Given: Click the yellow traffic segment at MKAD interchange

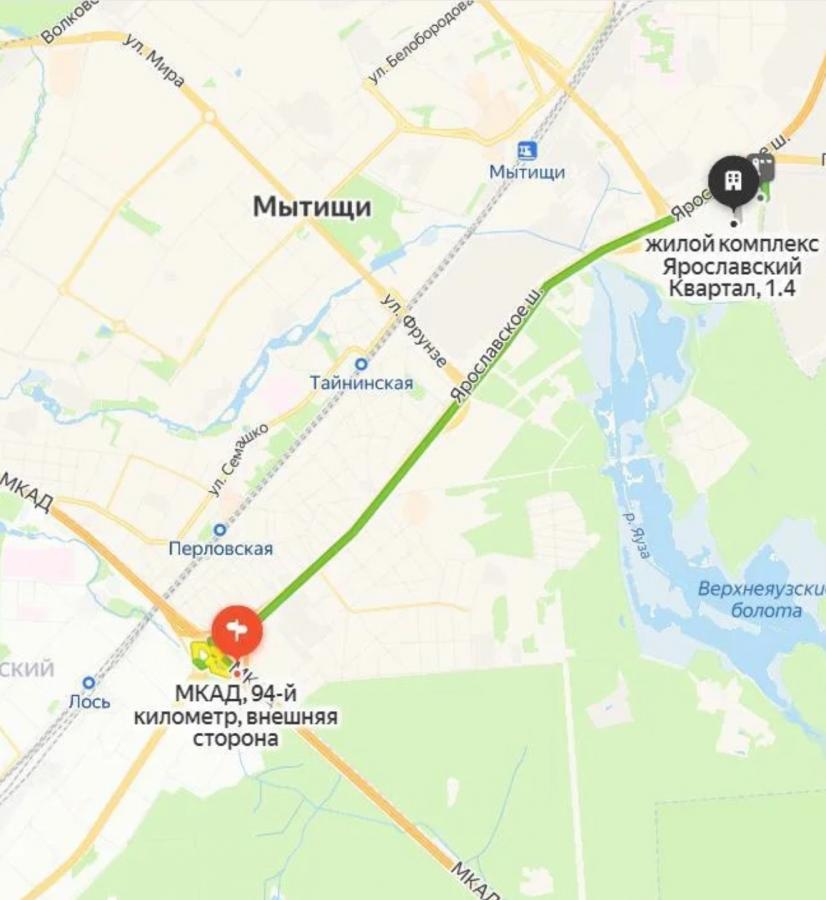Looking at the screenshot, I should pyautogui.click(x=205, y=656).
